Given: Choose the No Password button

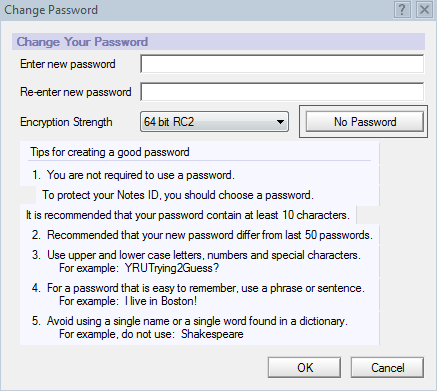Looking at the screenshot, I should [365, 122].
